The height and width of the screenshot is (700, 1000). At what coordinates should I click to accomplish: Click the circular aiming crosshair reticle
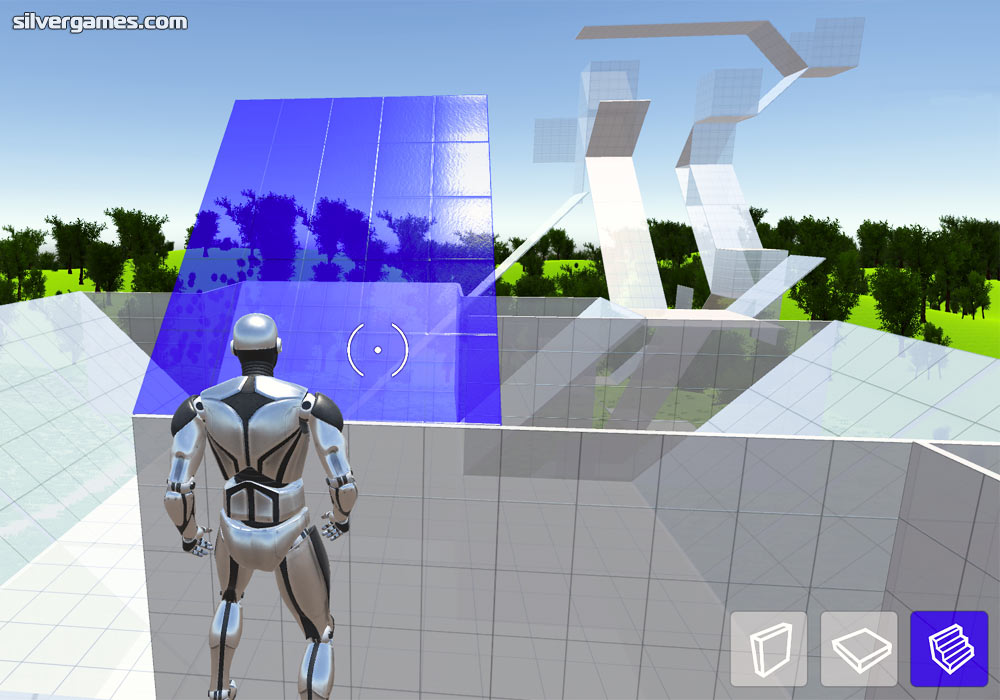(377, 350)
